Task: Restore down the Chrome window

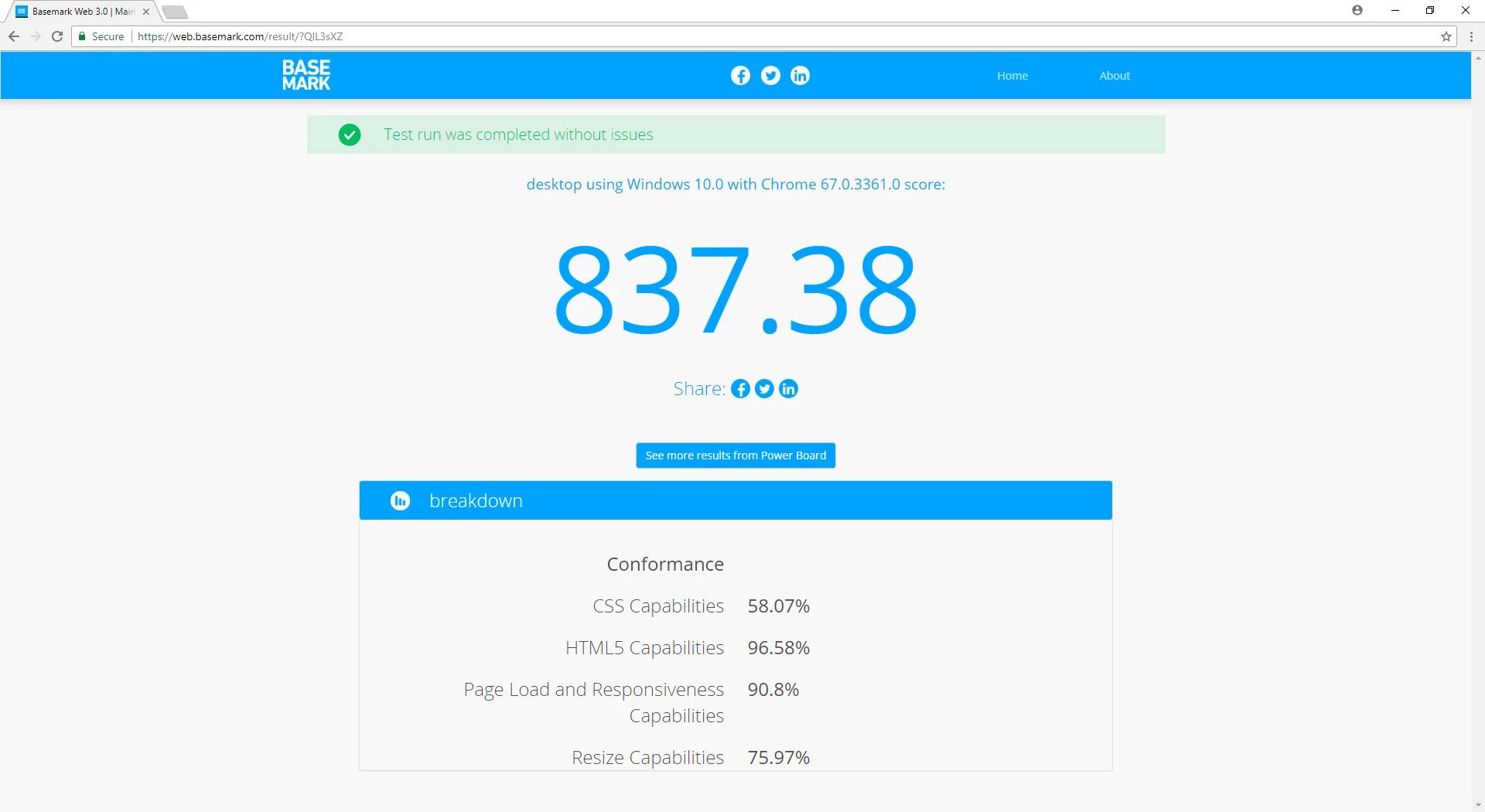Action: point(1430,10)
